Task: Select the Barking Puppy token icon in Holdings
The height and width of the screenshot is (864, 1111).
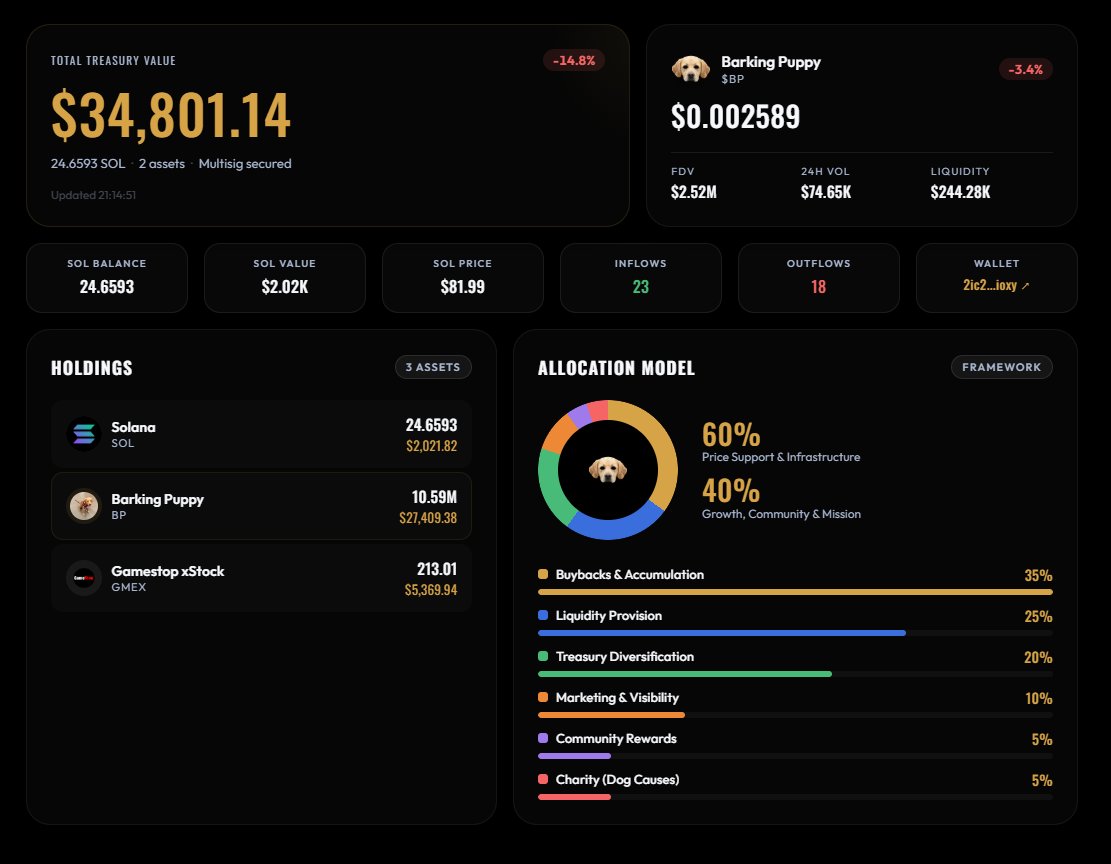Action: (x=83, y=506)
